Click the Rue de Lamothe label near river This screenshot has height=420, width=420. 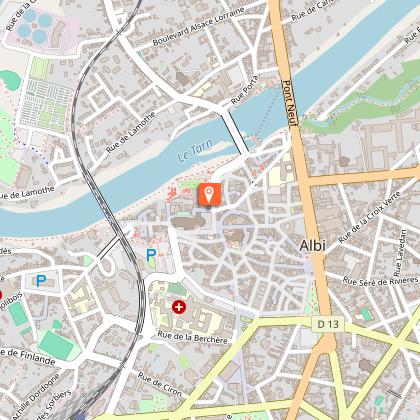[x=131, y=132]
